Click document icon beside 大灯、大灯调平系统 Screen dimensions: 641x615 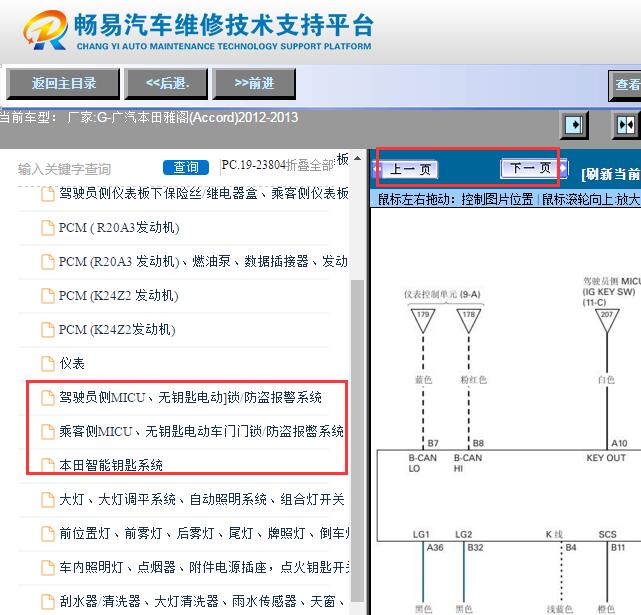[x=48, y=499]
